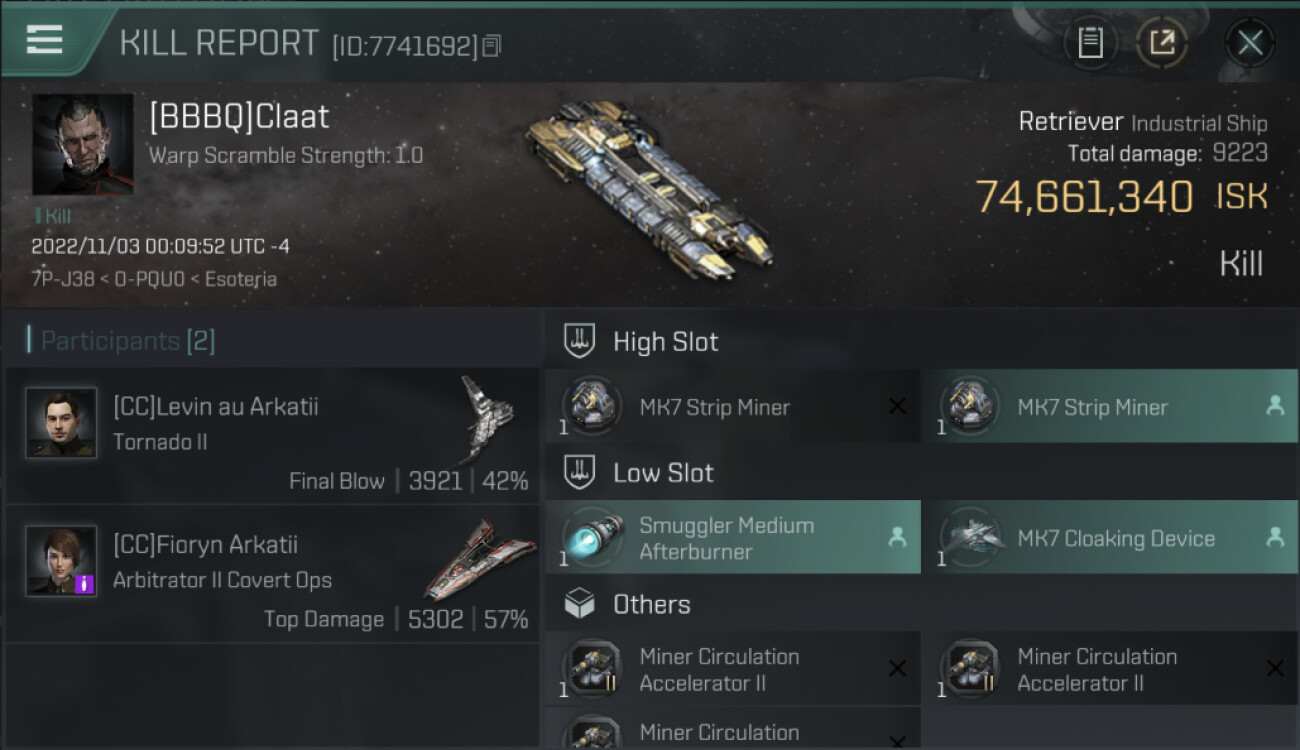Click the clipboard notes icon
Viewport: 1300px width, 750px height.
(x=1090, y=43)
